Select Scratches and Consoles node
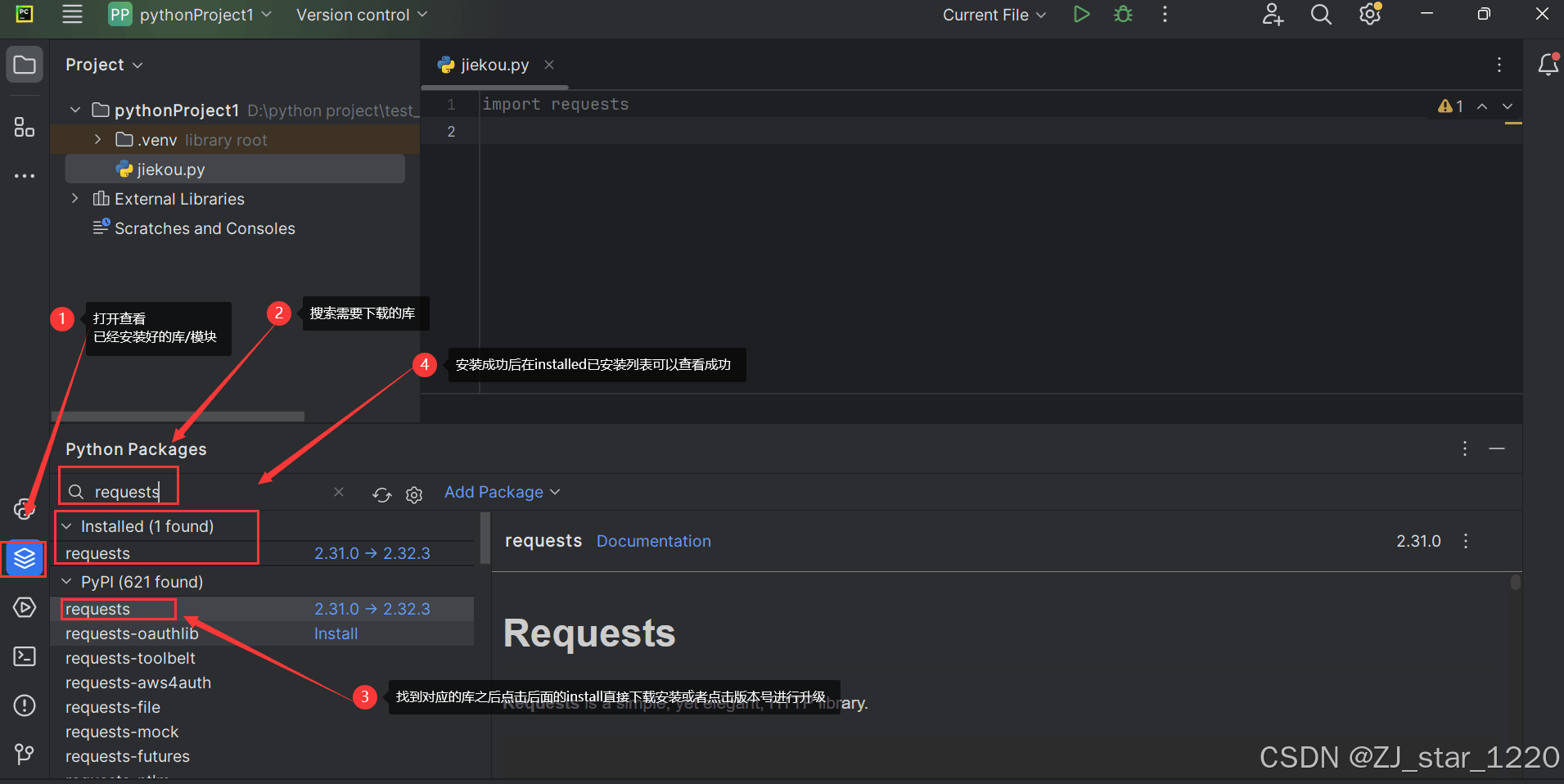 205,228
